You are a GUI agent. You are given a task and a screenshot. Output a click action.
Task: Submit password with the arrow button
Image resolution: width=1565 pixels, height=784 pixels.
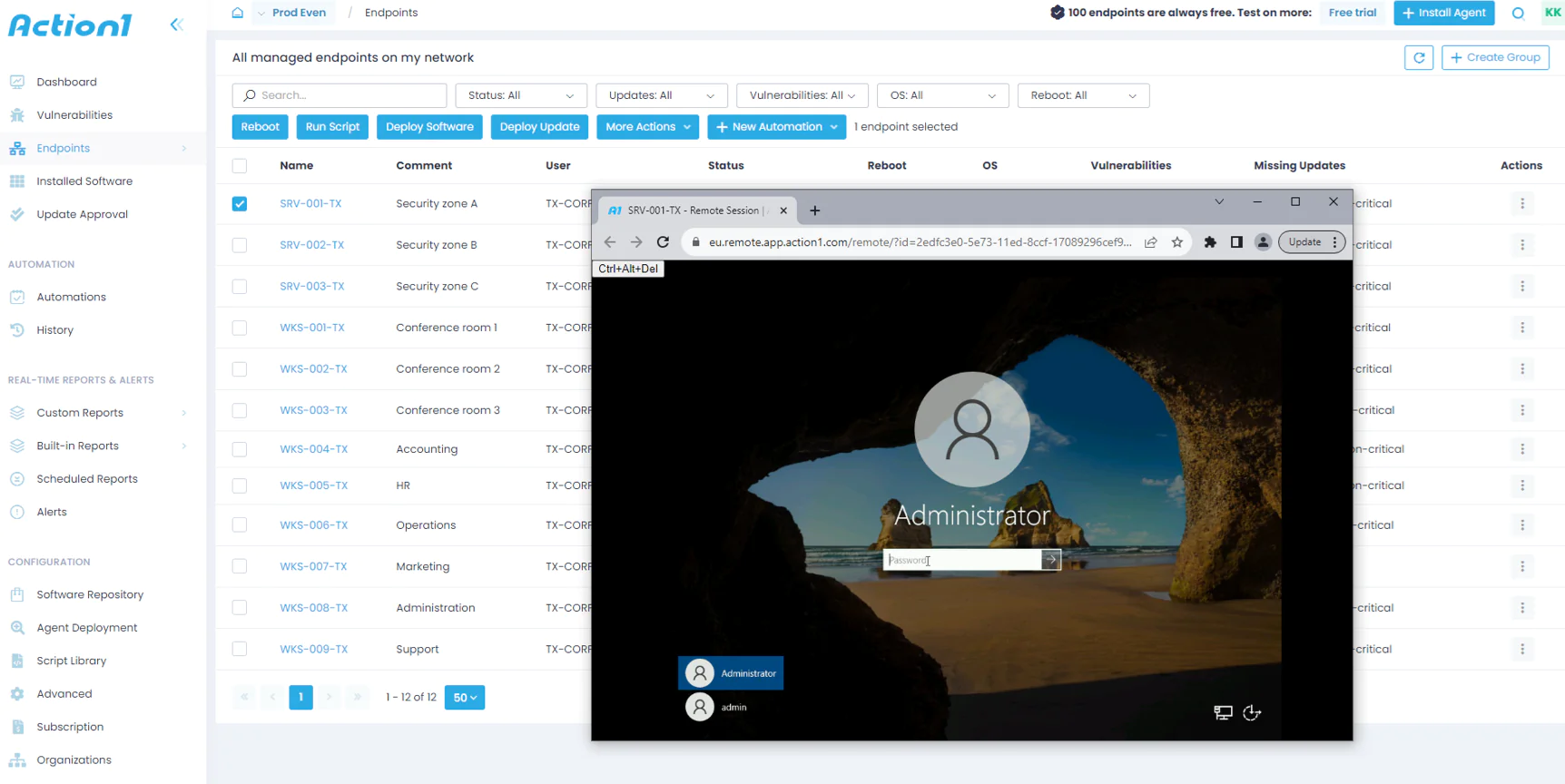1051,560
